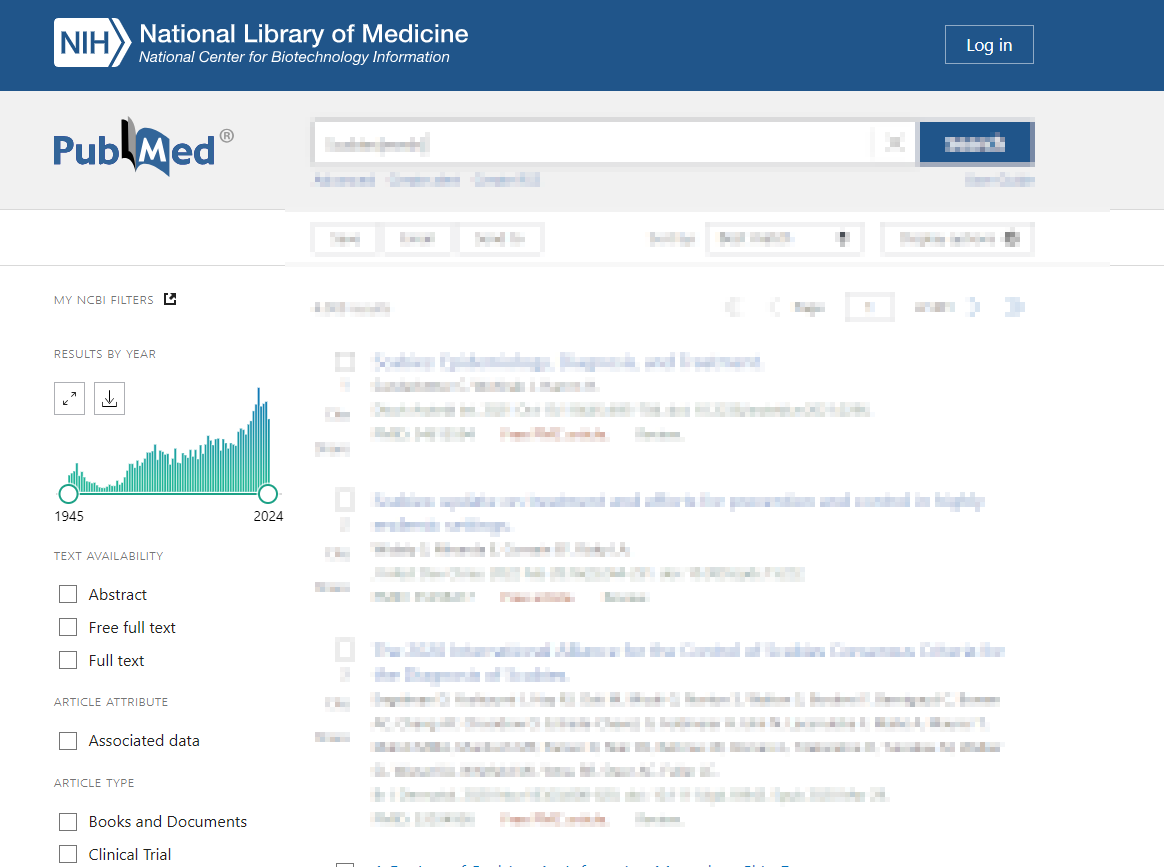The width and height of the screenshot is (1164, 867).
Task: Enable the Abstract text availability filter
Action: [x=68, y=594]
